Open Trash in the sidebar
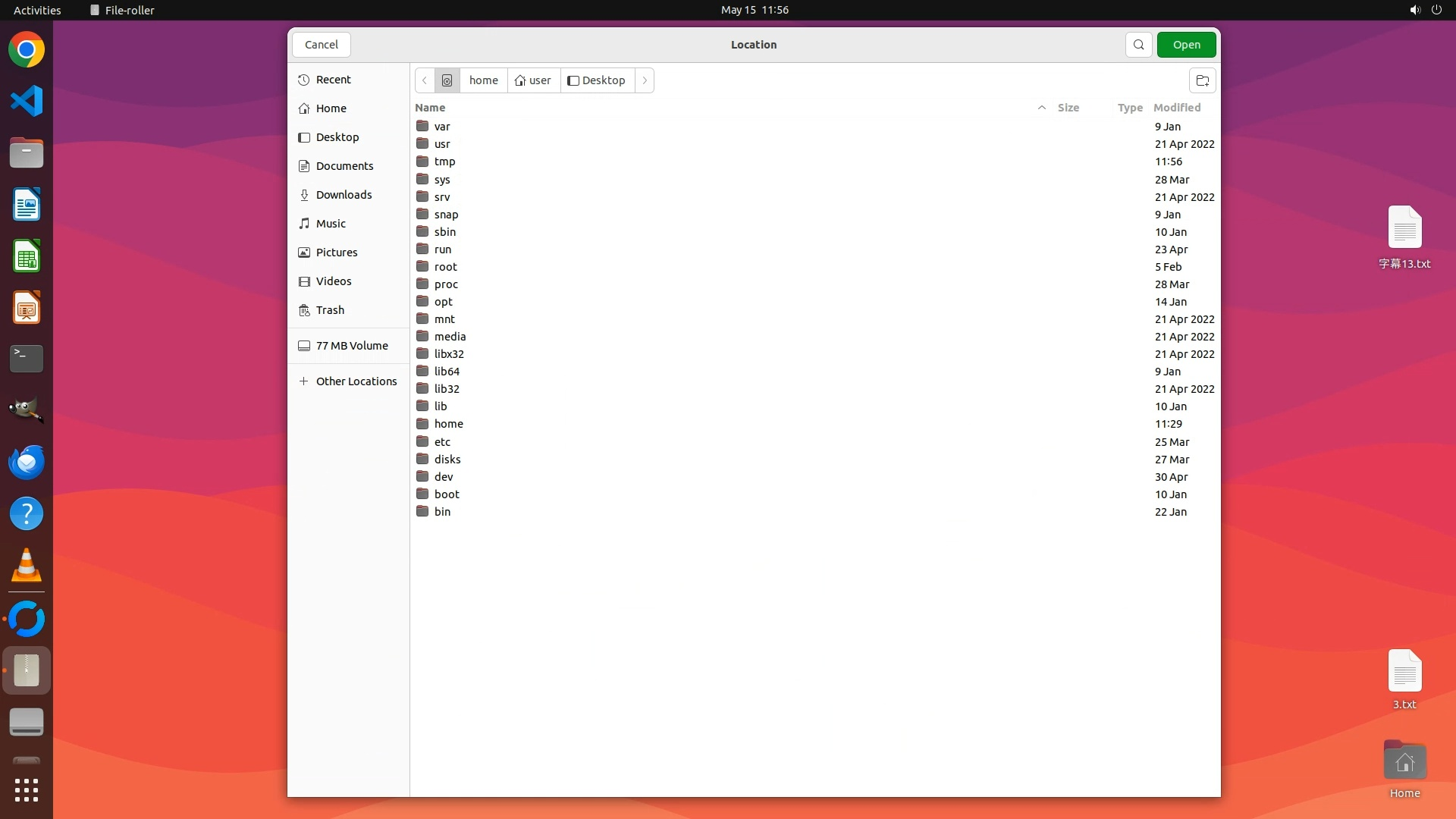1456x819 pixels. click(x=330, y=310)
